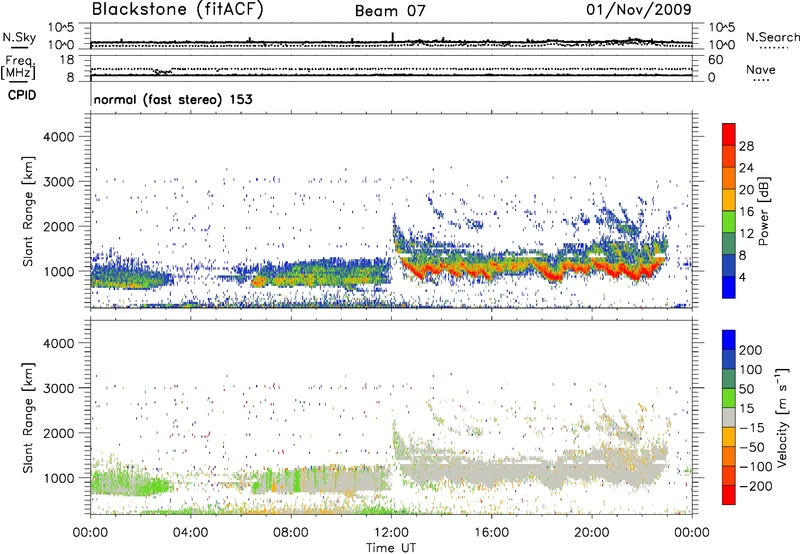Click the '12:00' time axis label
The width and height of the screenshot is (800, 554).
(x=391, y=533)
